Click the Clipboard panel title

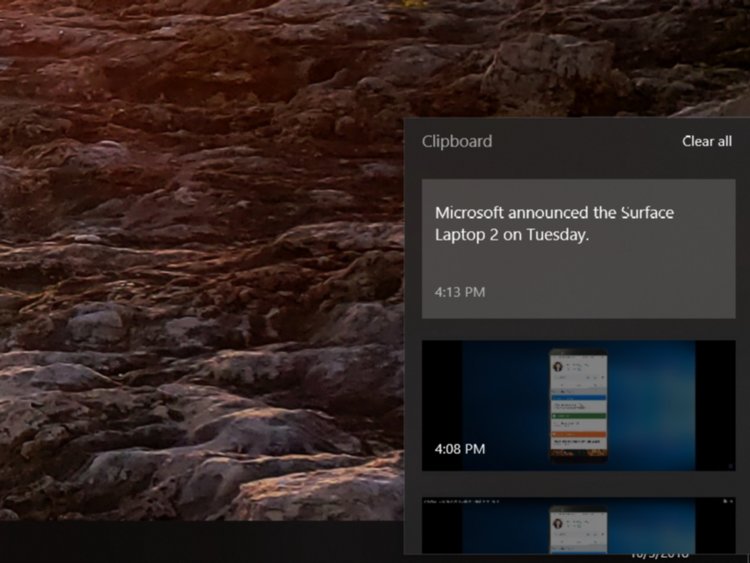point(457,141)
